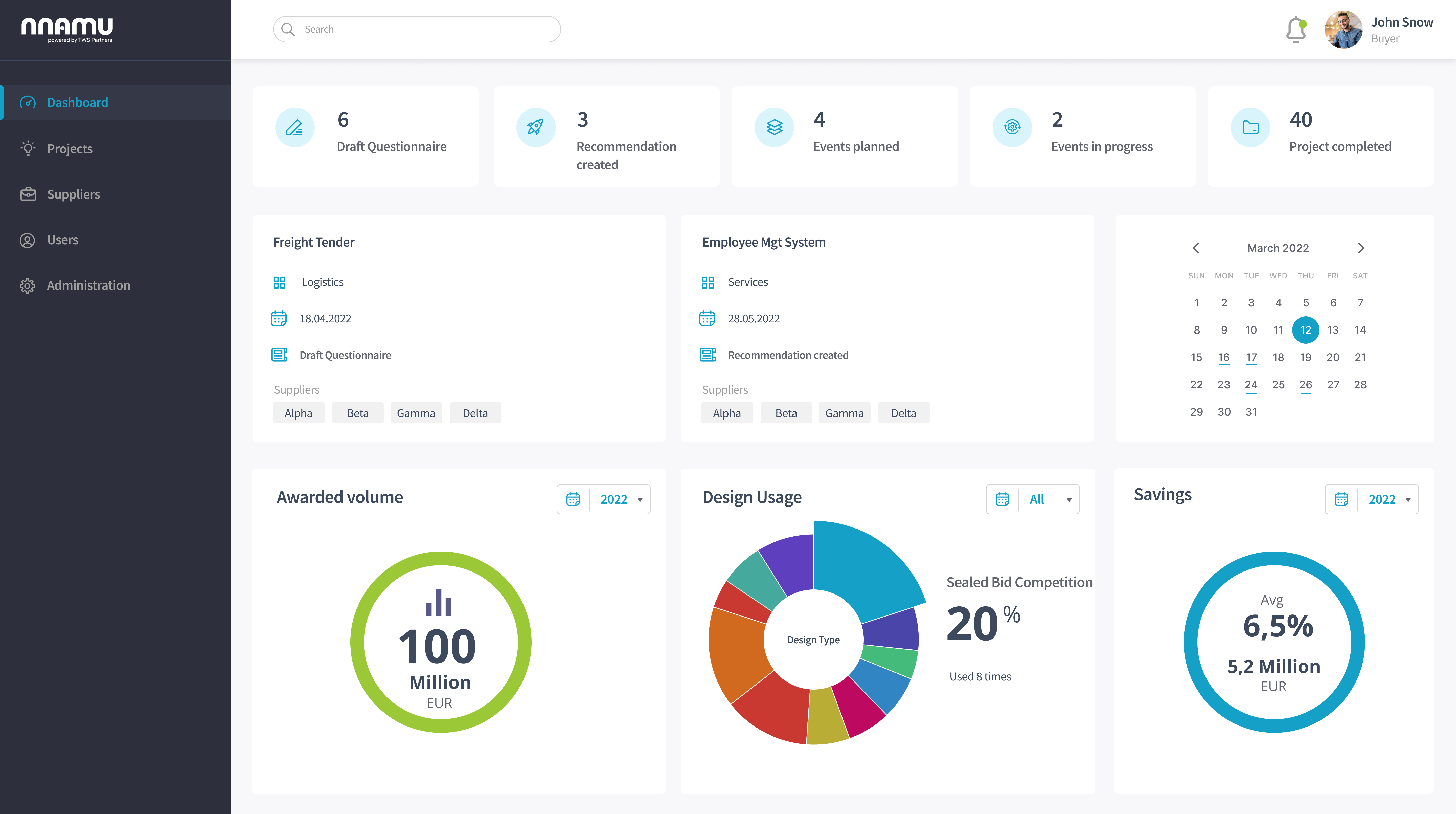Click the search magnifier icon

tap(288, 29)
